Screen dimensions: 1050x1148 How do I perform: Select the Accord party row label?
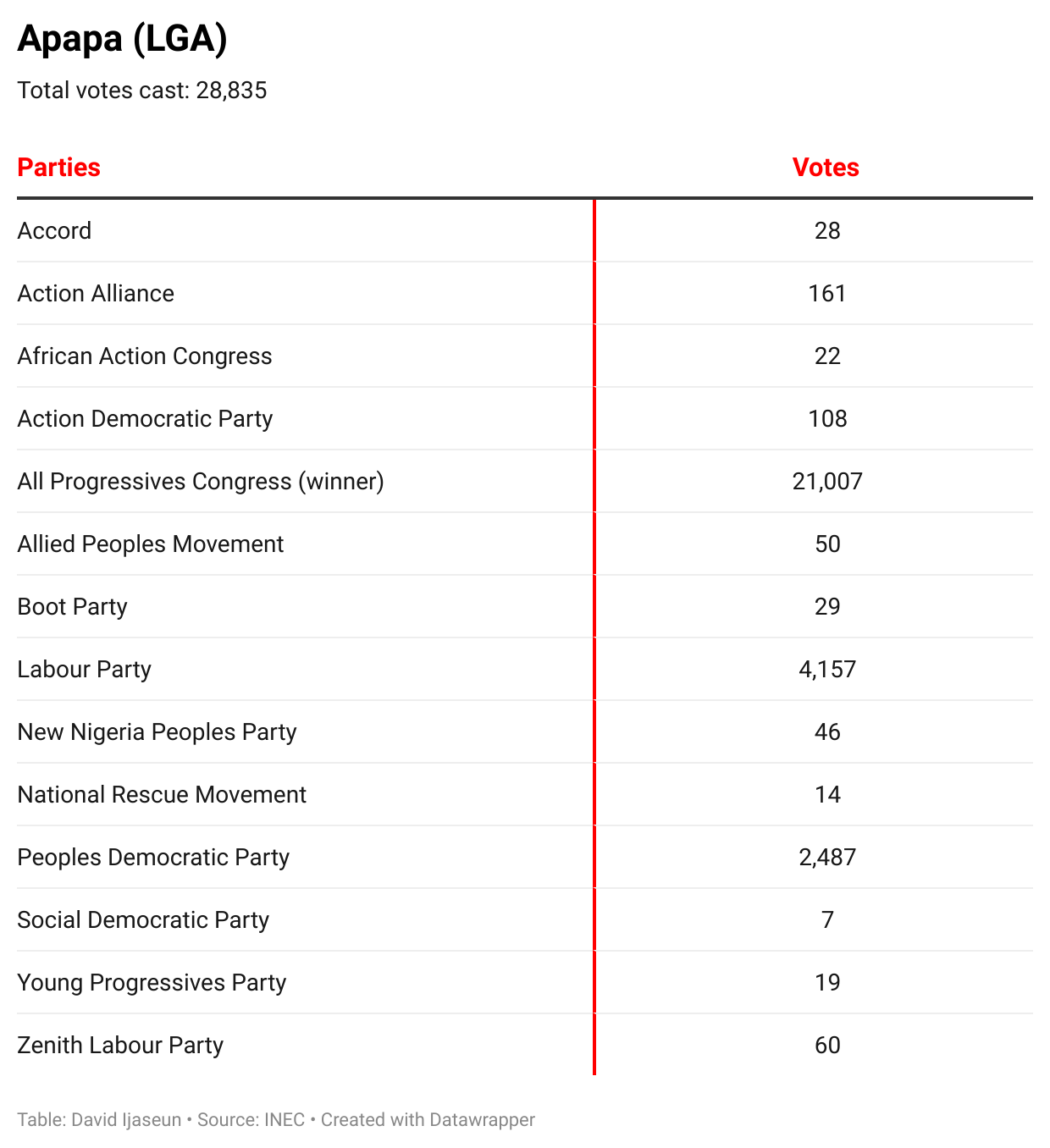pyautogui.click(x=54, y=231)
